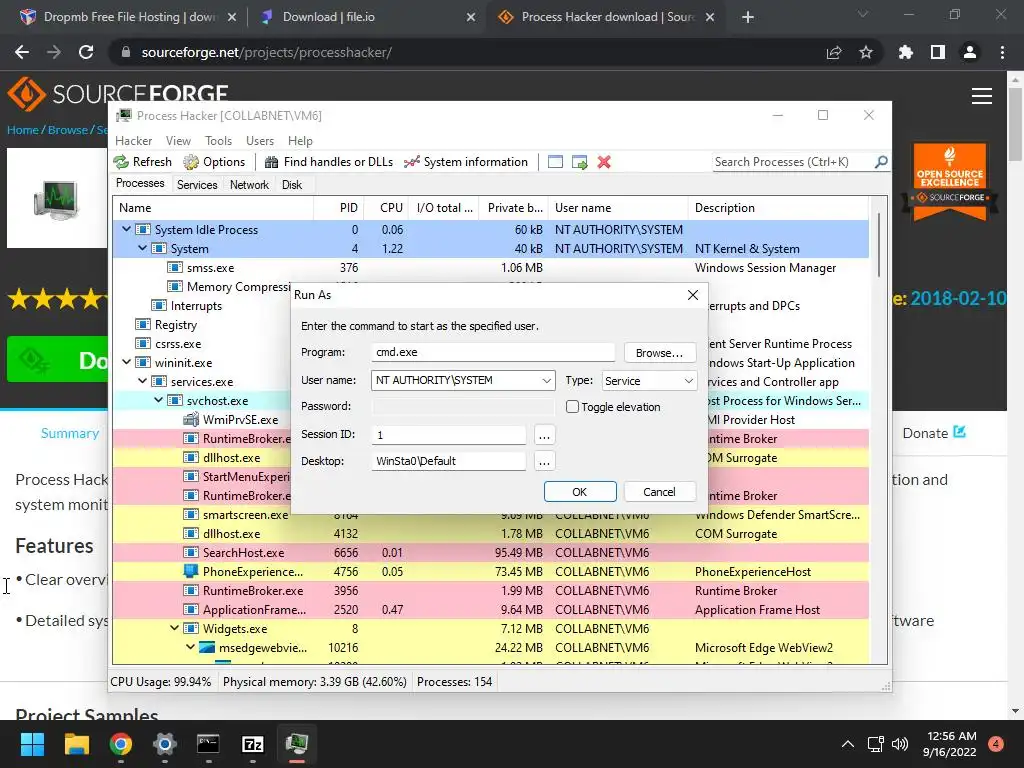The image size is (1024, 768).
Task: Click the SourceForge logo
Action: coord(118,93)
